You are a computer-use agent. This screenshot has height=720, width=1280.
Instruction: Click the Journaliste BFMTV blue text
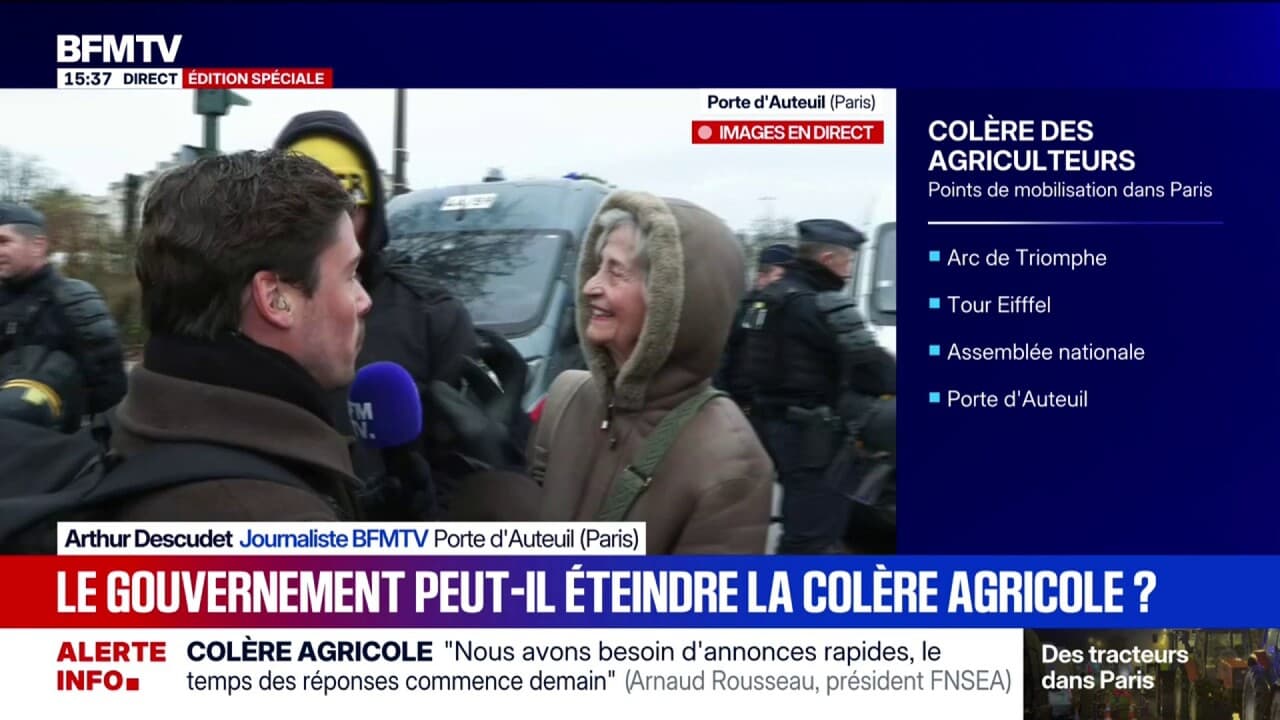pos(333,538)
